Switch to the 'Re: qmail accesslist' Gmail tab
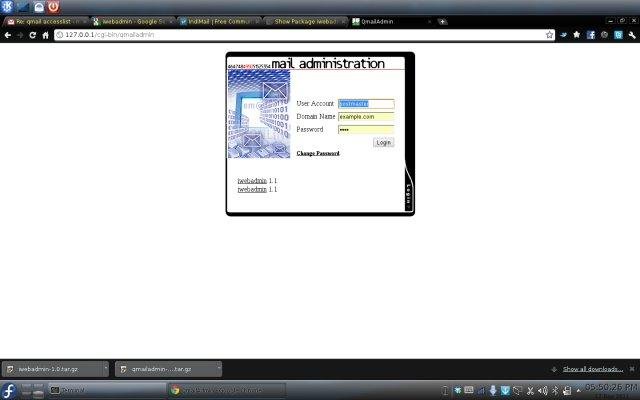Screen dimensions: 640x400 click(44, 22)
